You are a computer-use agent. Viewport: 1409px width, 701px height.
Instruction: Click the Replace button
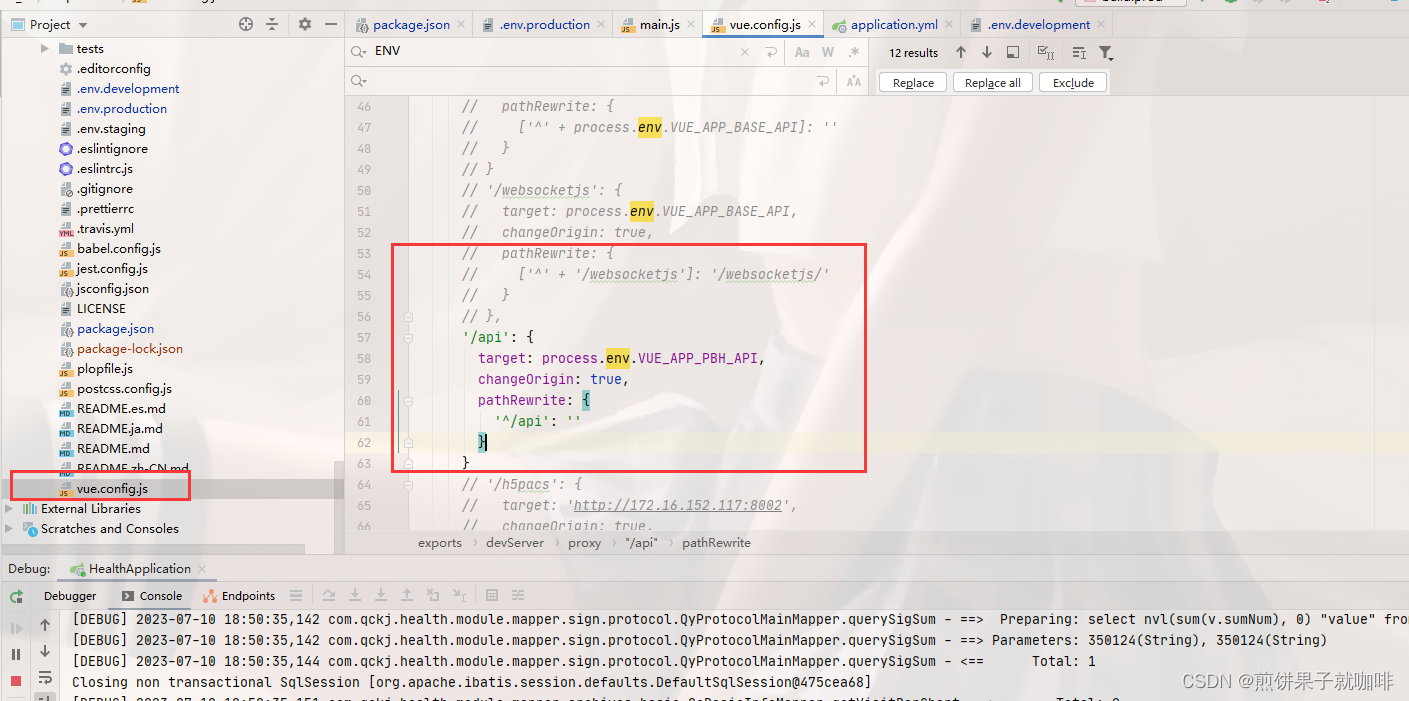(913, 83)
